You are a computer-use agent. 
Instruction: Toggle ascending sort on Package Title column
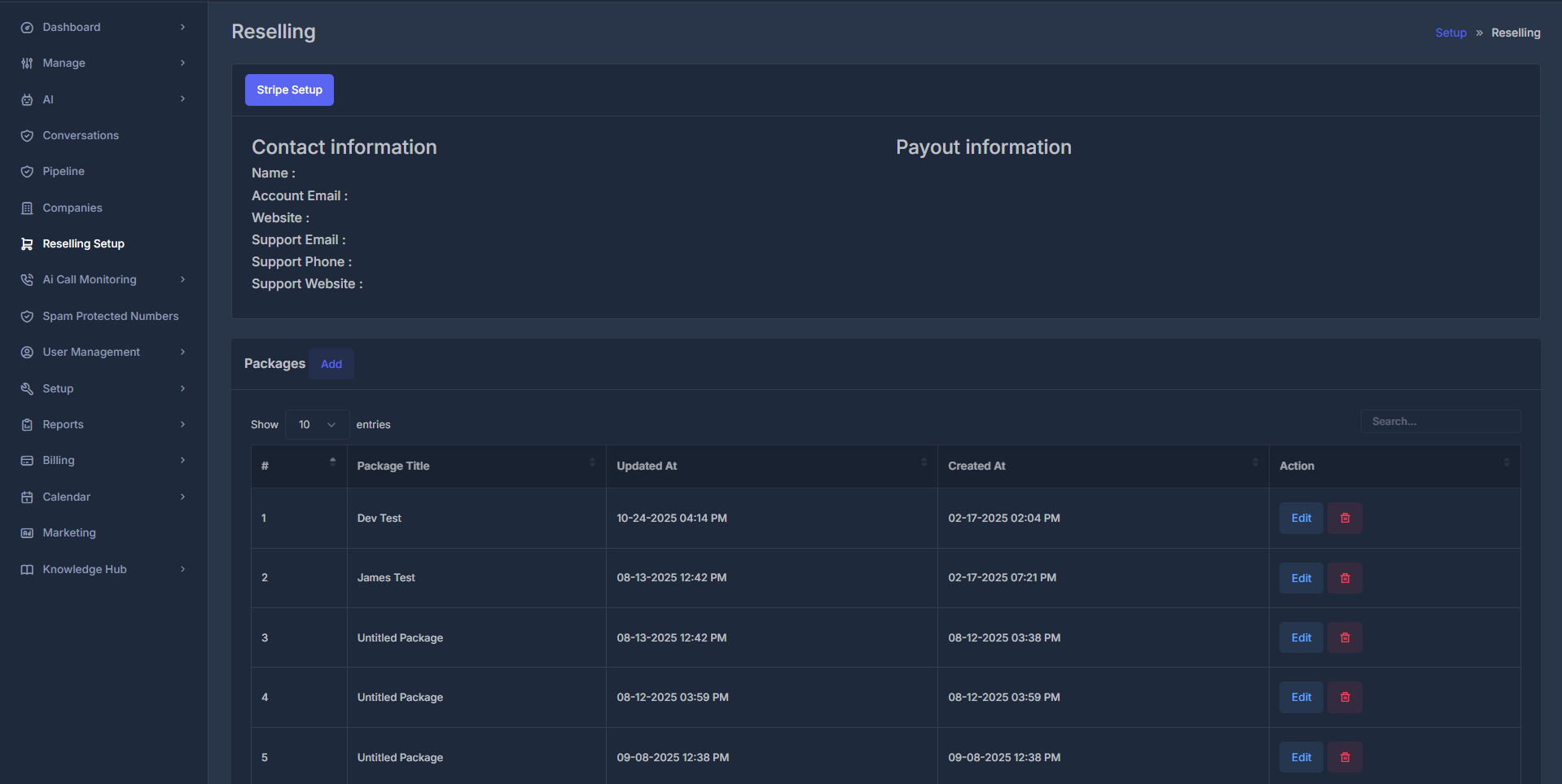592,462
